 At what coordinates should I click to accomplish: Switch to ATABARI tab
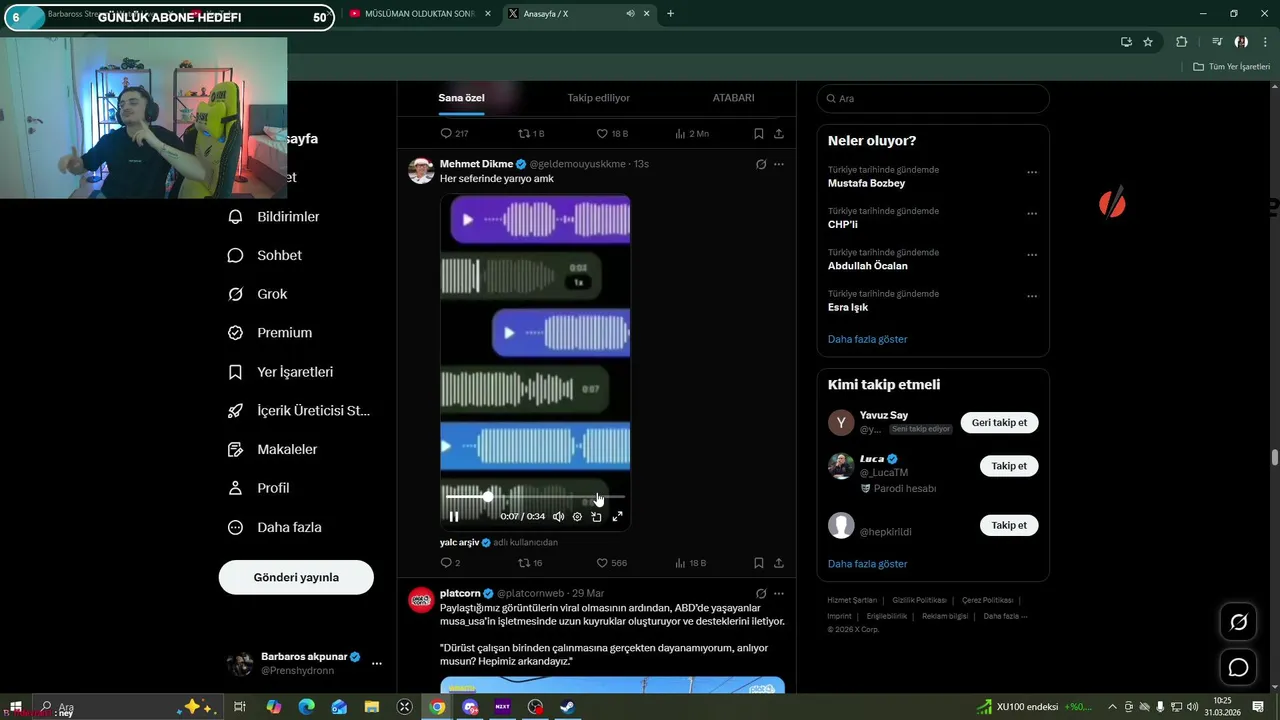[733, 98]
